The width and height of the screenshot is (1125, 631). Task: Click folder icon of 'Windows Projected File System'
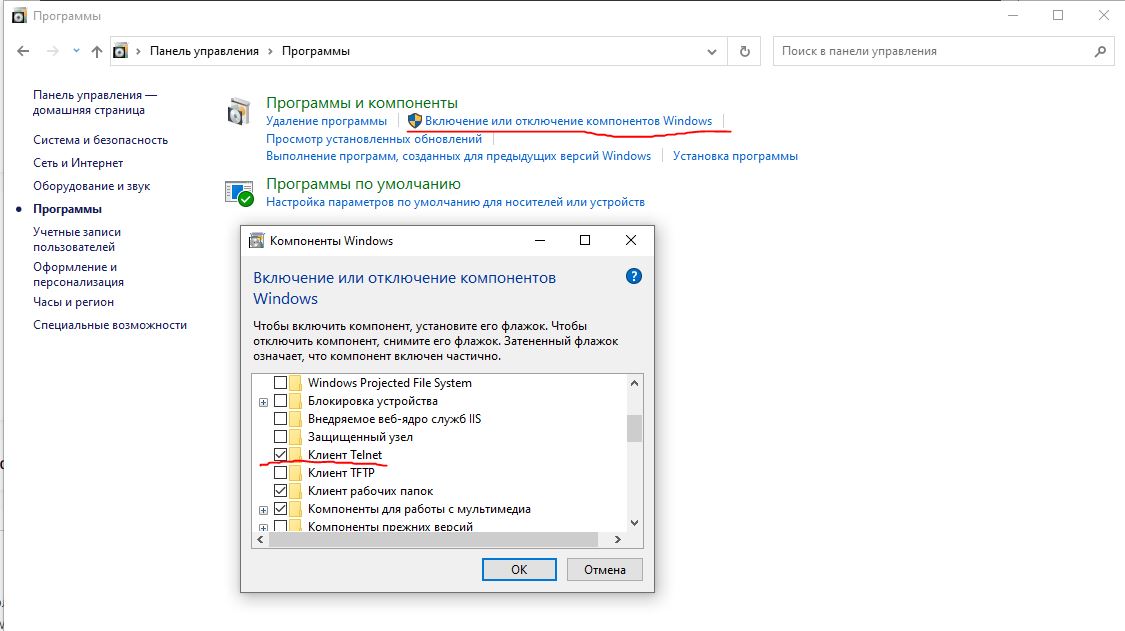pos(296,383)
